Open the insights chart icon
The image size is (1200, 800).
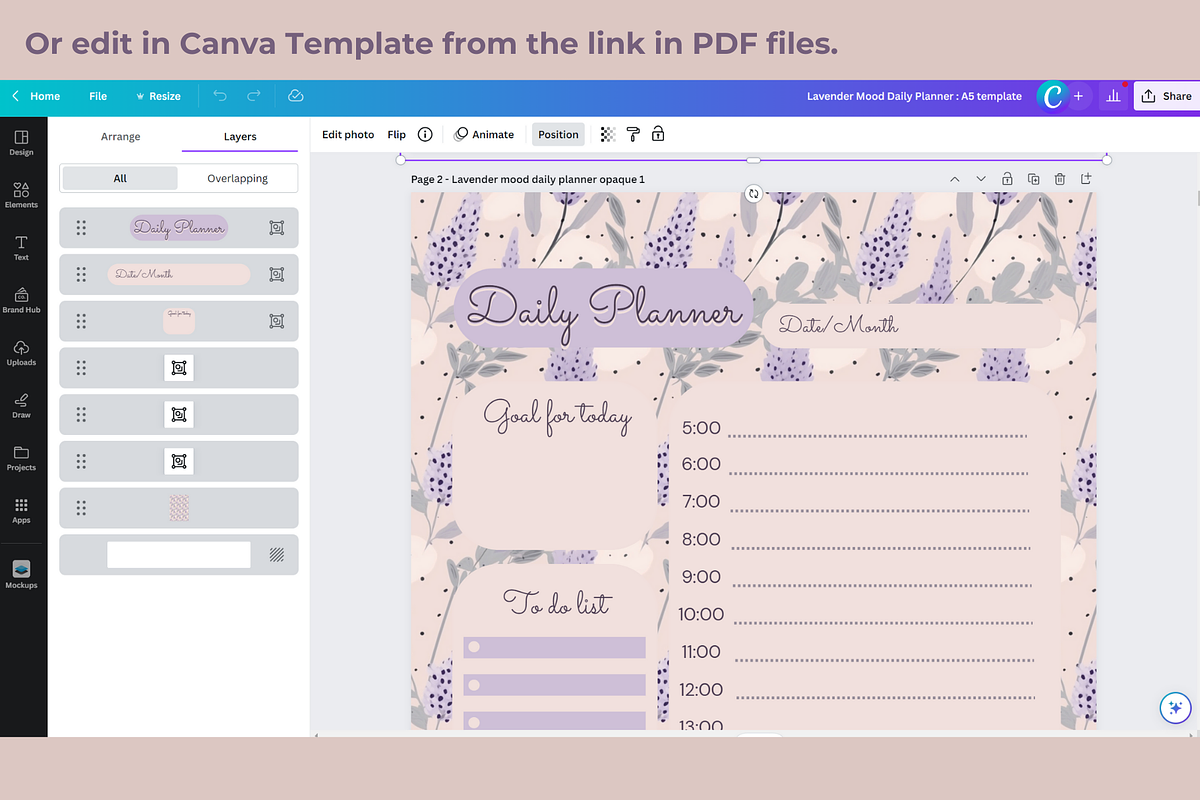(x=1112, y=96)
